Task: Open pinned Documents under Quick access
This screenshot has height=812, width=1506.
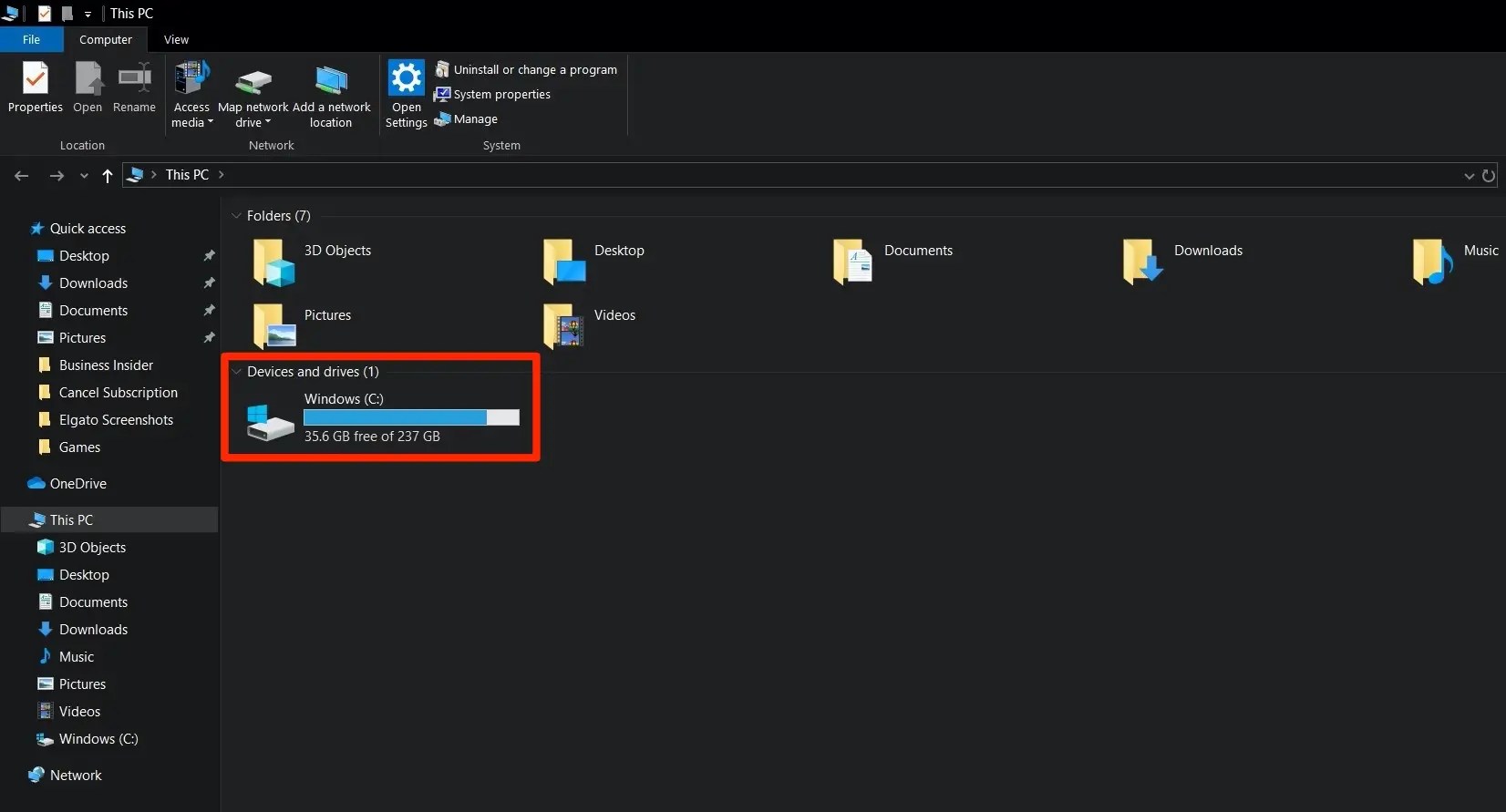Action: (93, 311)
